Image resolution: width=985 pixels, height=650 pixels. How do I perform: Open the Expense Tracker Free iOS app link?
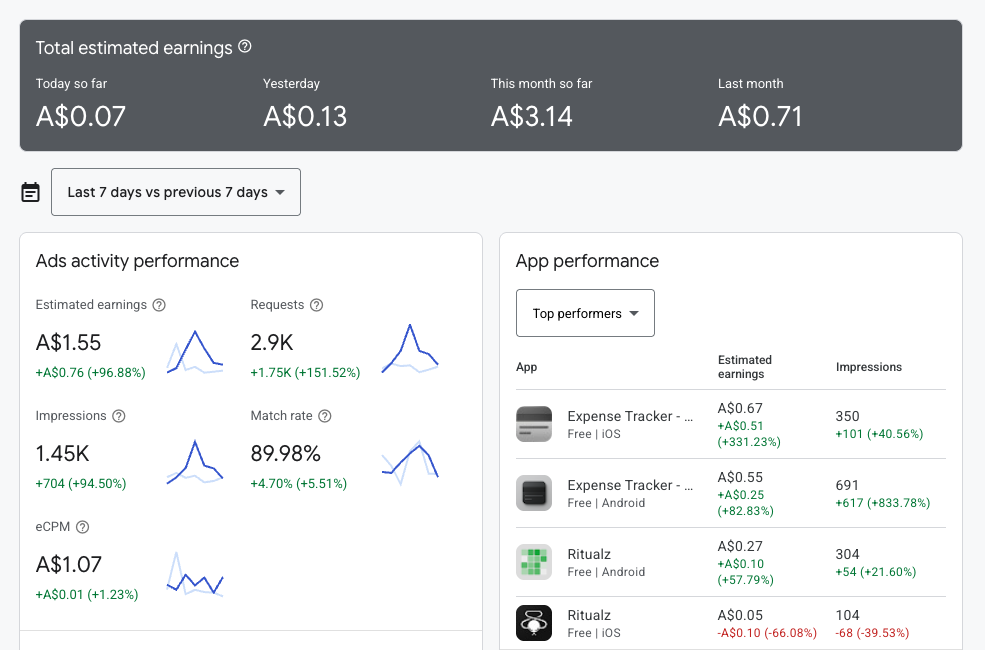631,416
